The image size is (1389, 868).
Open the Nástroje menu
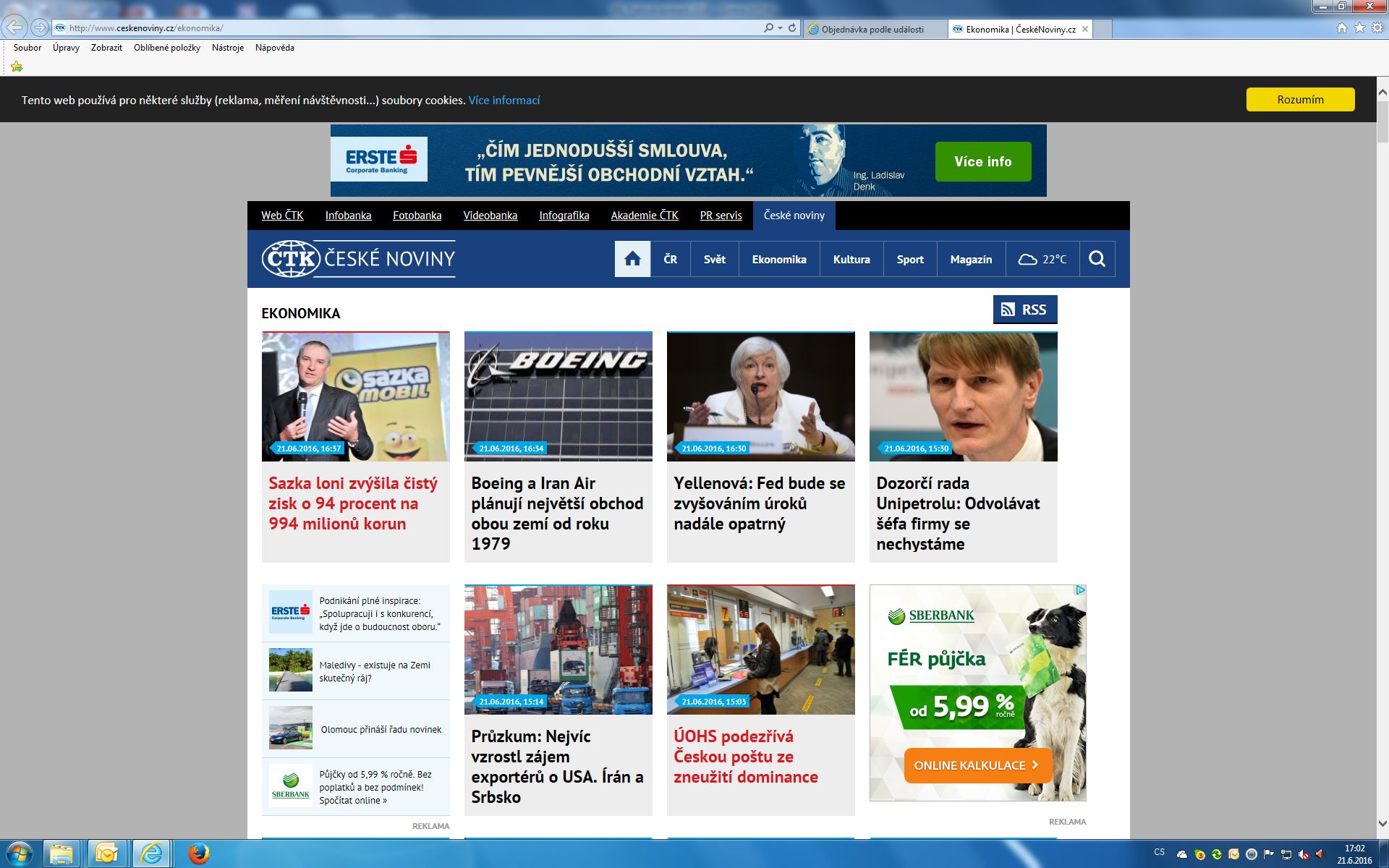click(228, 48)
